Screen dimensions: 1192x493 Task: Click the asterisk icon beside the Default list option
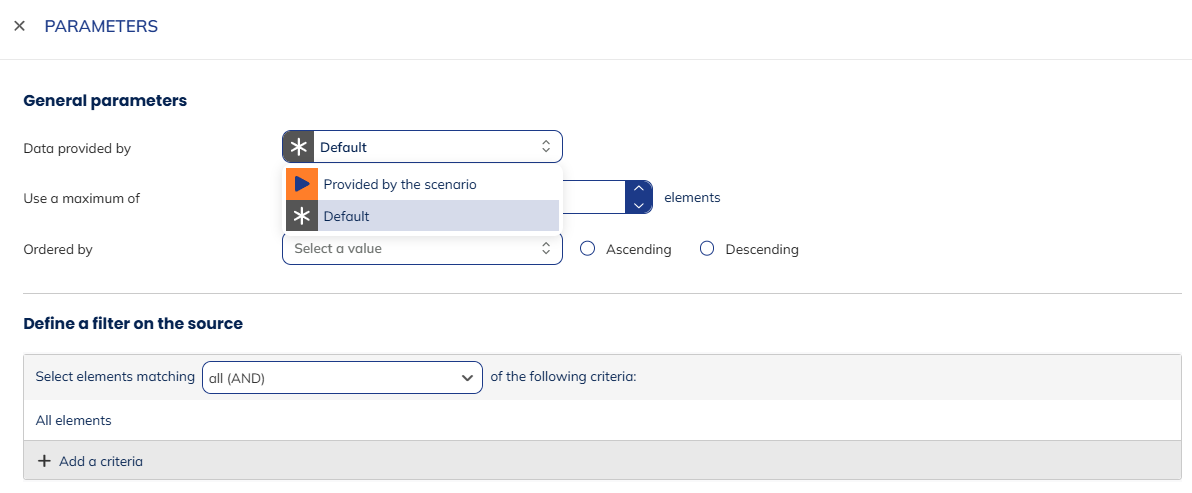302,216
